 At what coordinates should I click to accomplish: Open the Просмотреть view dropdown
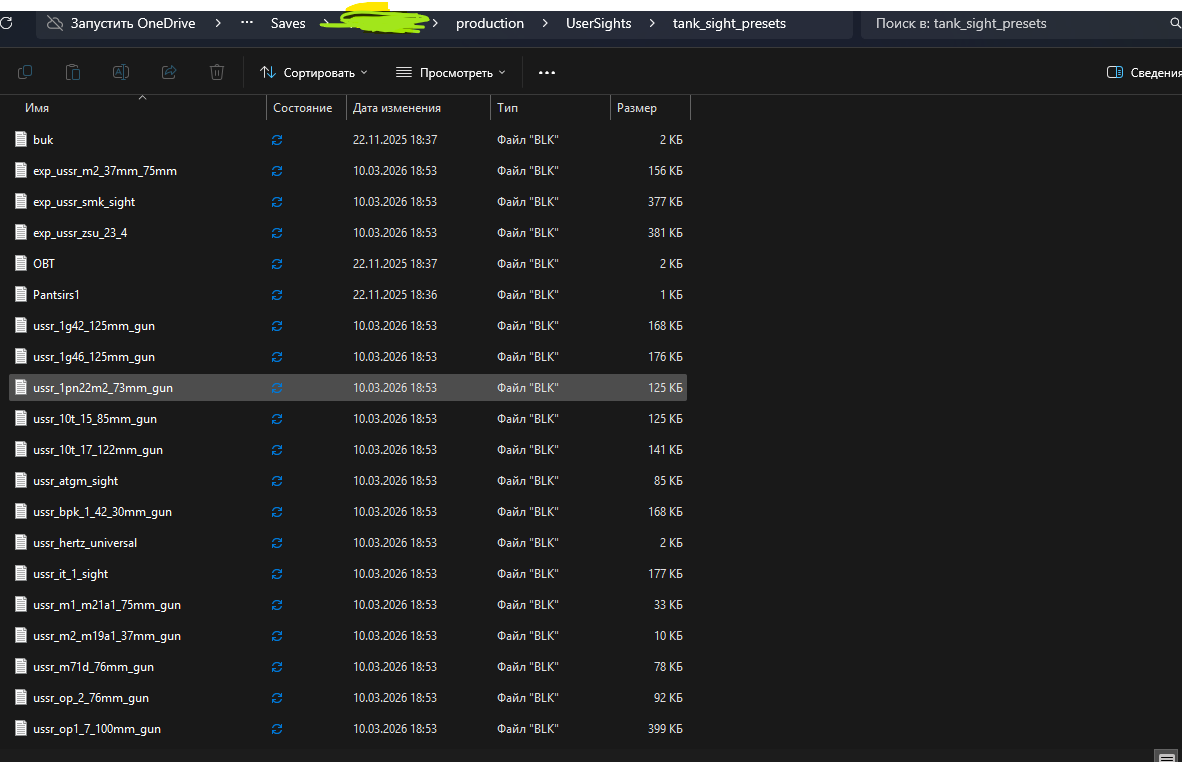coord(450,72)
